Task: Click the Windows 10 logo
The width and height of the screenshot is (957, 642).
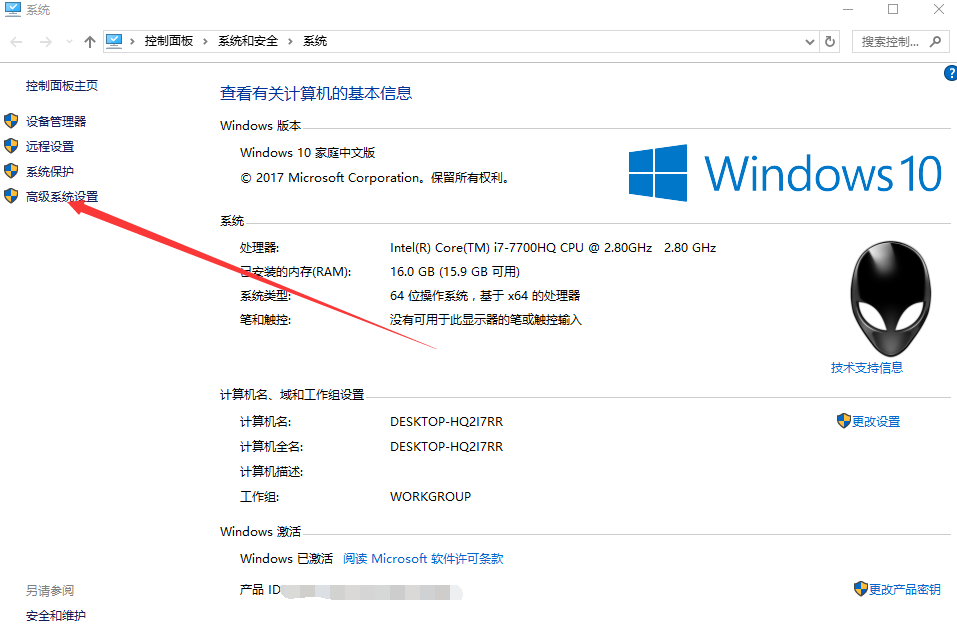Action: pos(785,173)
